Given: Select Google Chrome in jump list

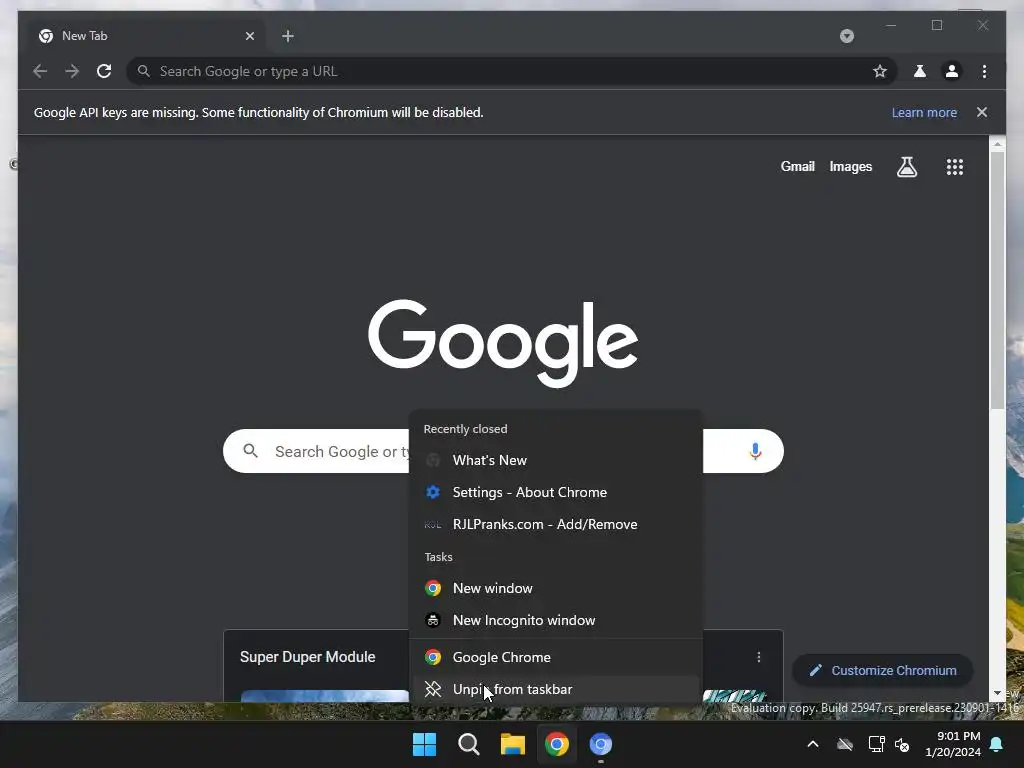Looking at the screenshot, I should point(556,658).
